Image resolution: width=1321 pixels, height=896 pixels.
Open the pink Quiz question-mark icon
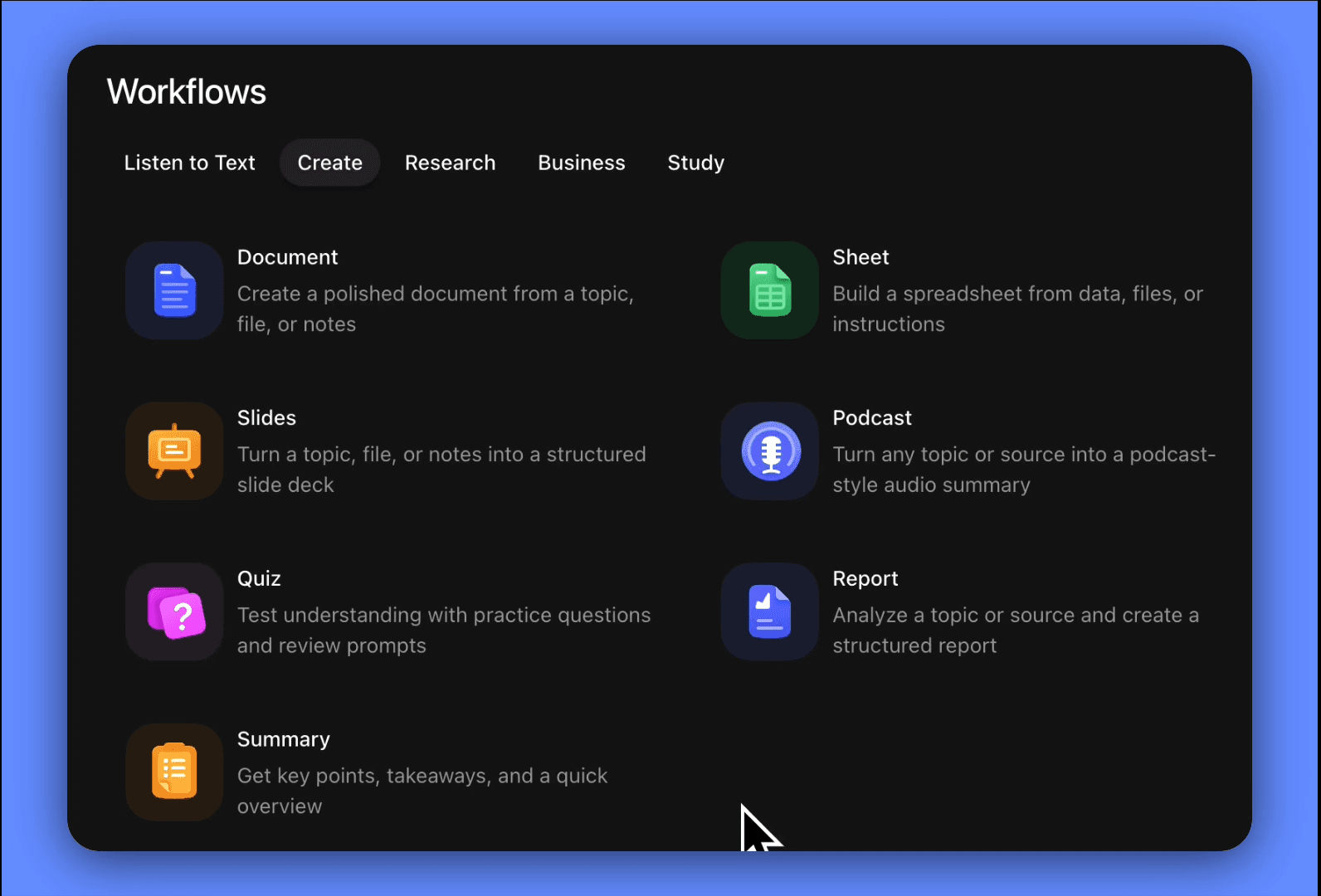[x=174, y=612]
